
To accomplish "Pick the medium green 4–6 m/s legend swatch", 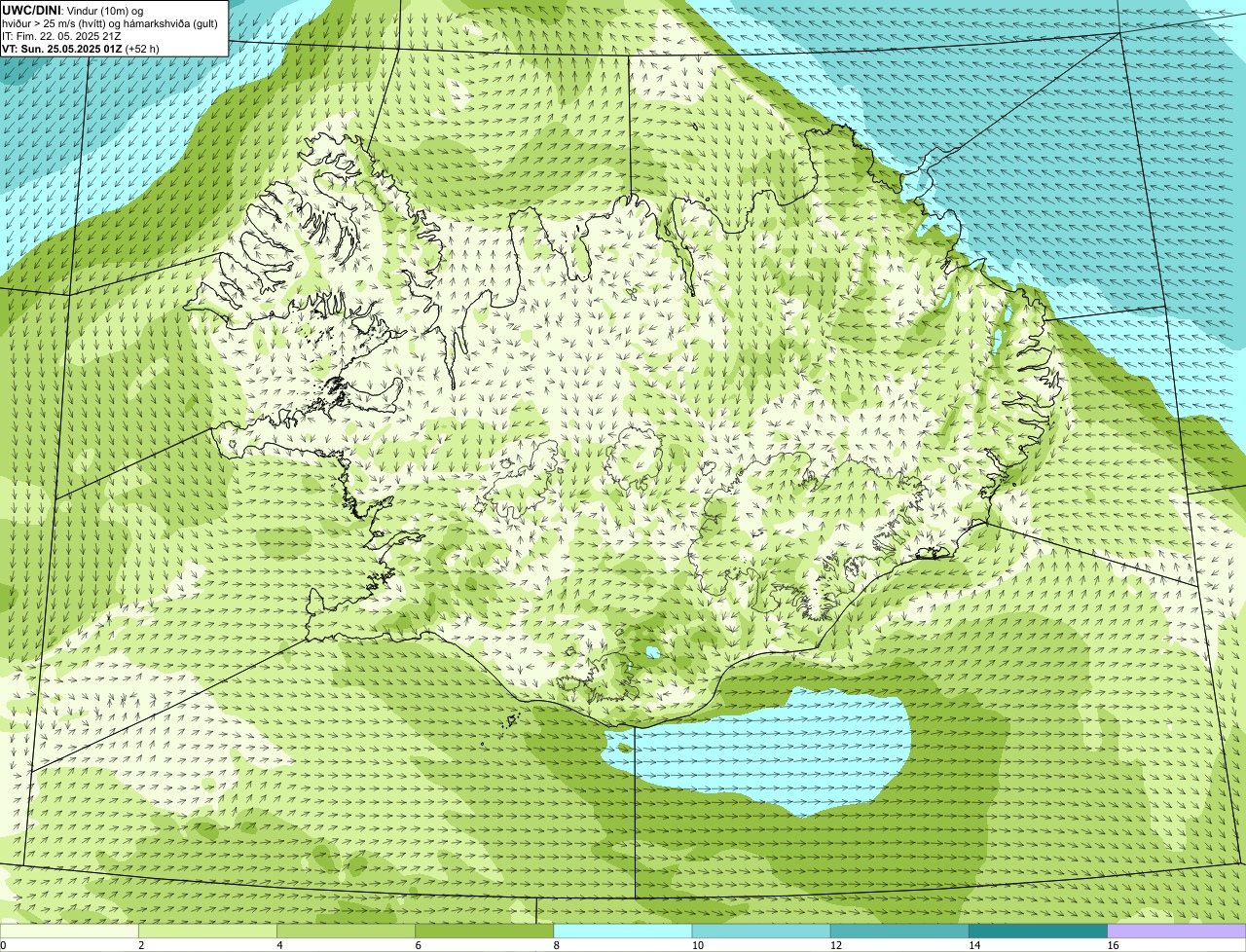I will point(346,931).
